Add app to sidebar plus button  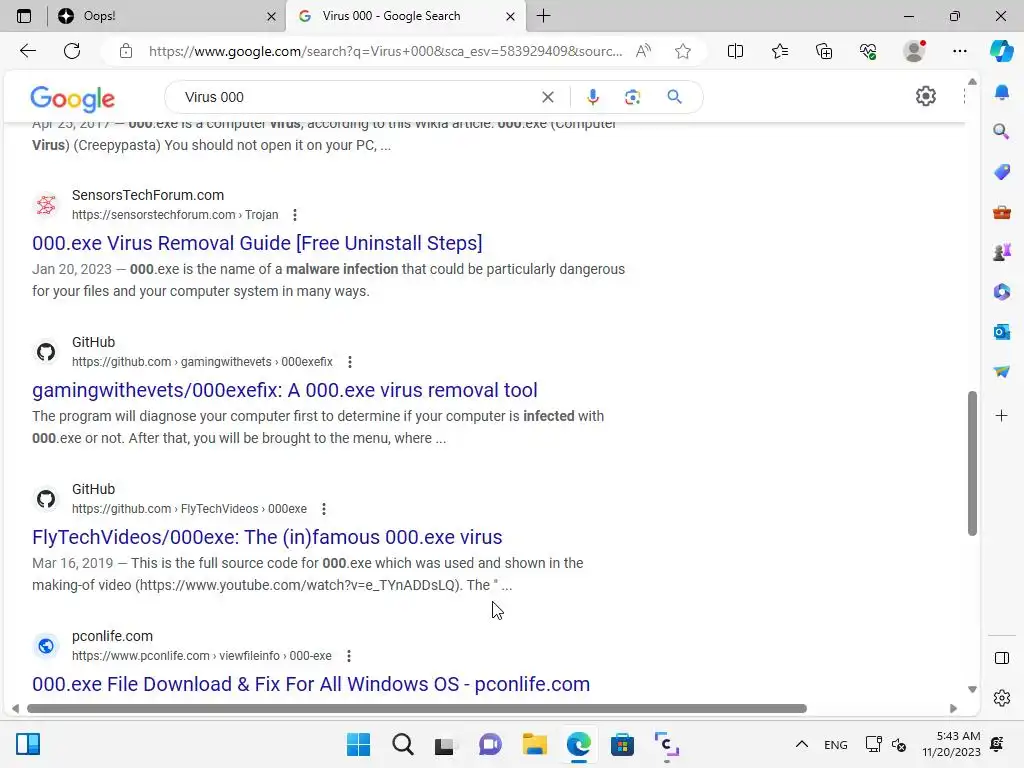(x=1002, y=415)
